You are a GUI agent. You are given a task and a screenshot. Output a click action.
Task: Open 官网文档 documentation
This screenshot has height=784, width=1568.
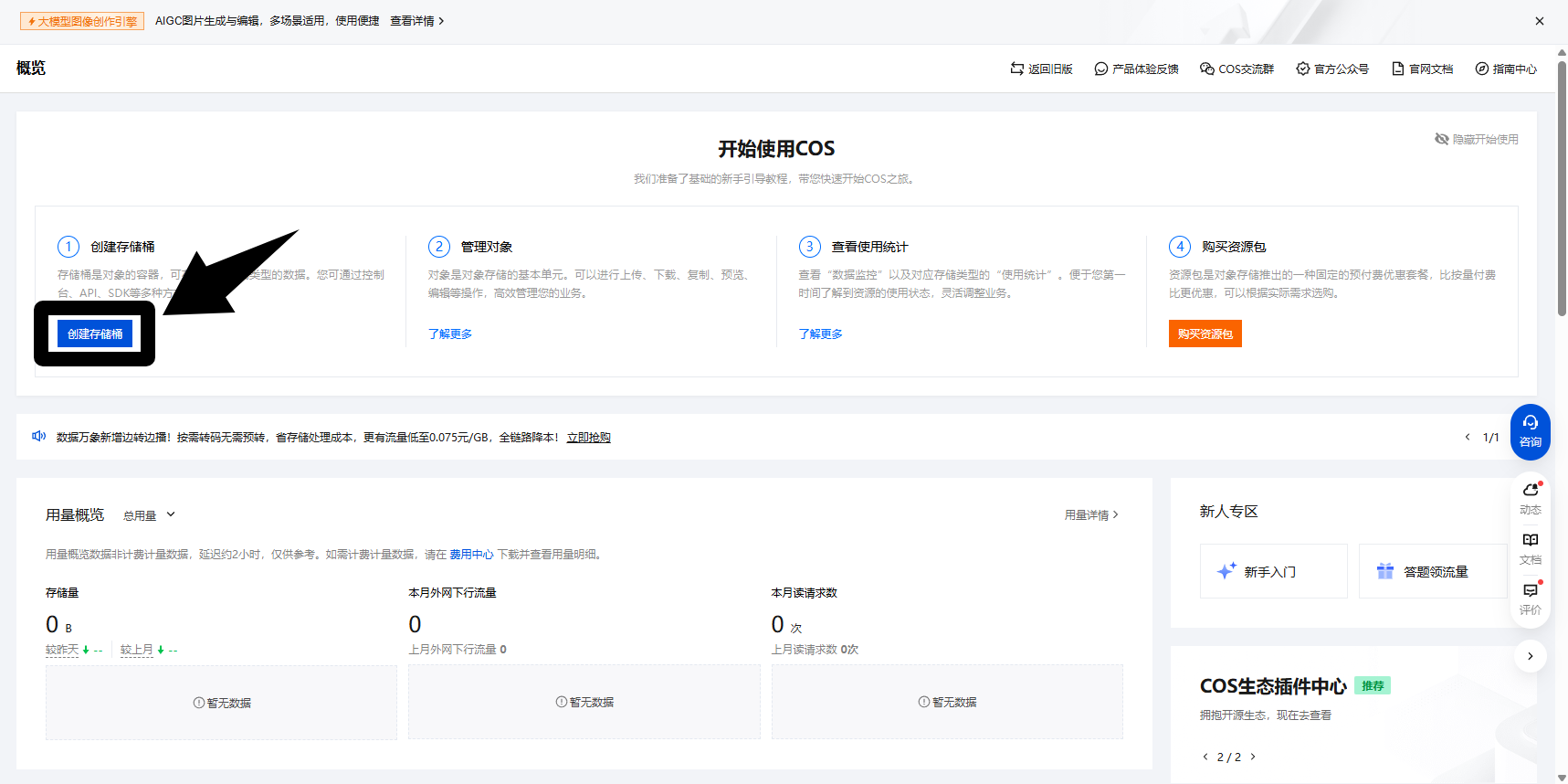click(x=1422, y=69)
